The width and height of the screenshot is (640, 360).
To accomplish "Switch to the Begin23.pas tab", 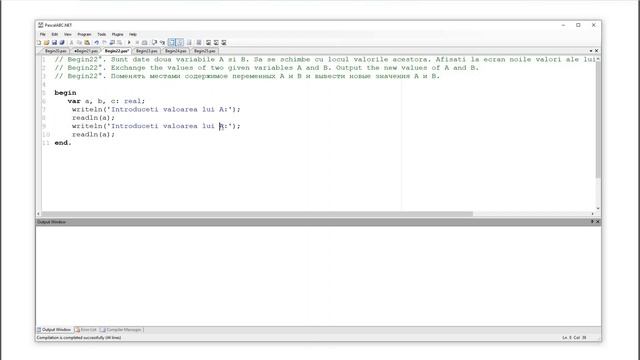I will (147, 51).
